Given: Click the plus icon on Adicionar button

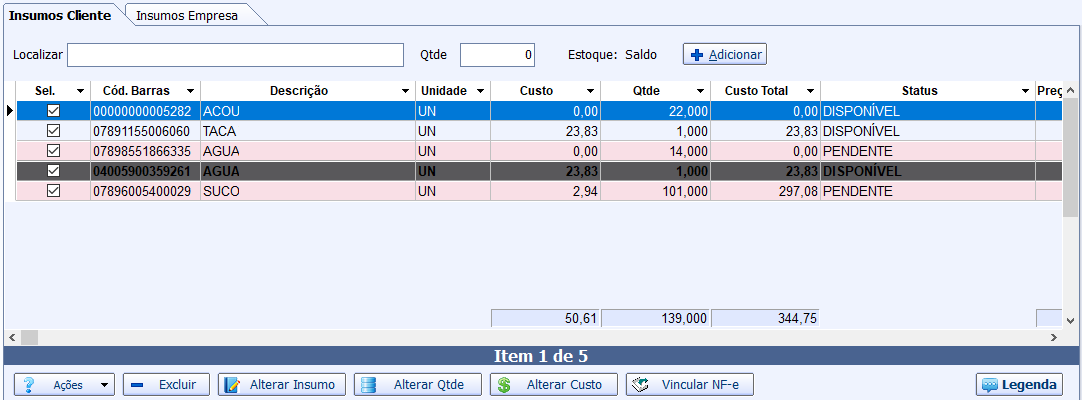Looking at the screenshot, I should [x=697, y=55].
